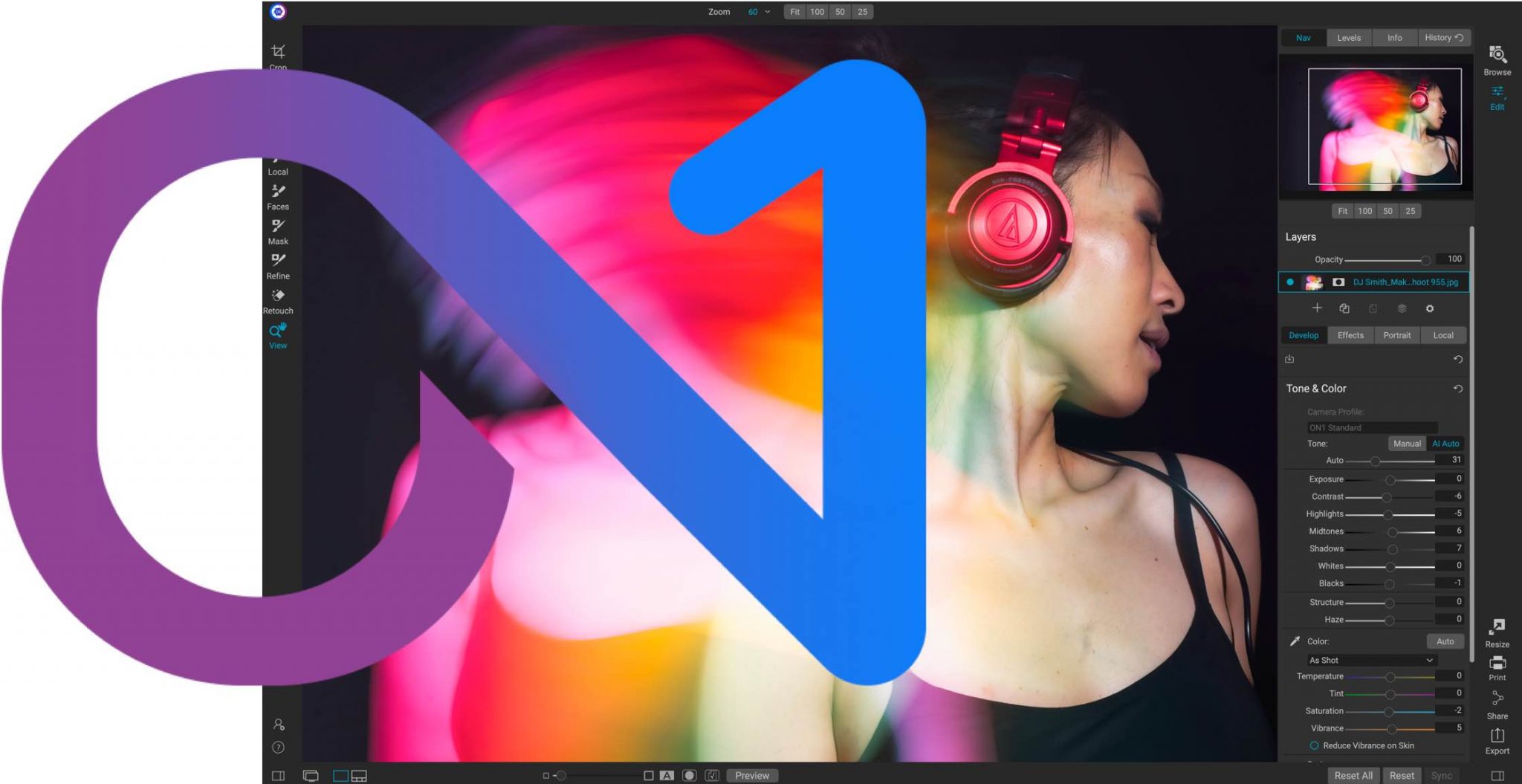Select Manual tone mode

coord(1407,444)
